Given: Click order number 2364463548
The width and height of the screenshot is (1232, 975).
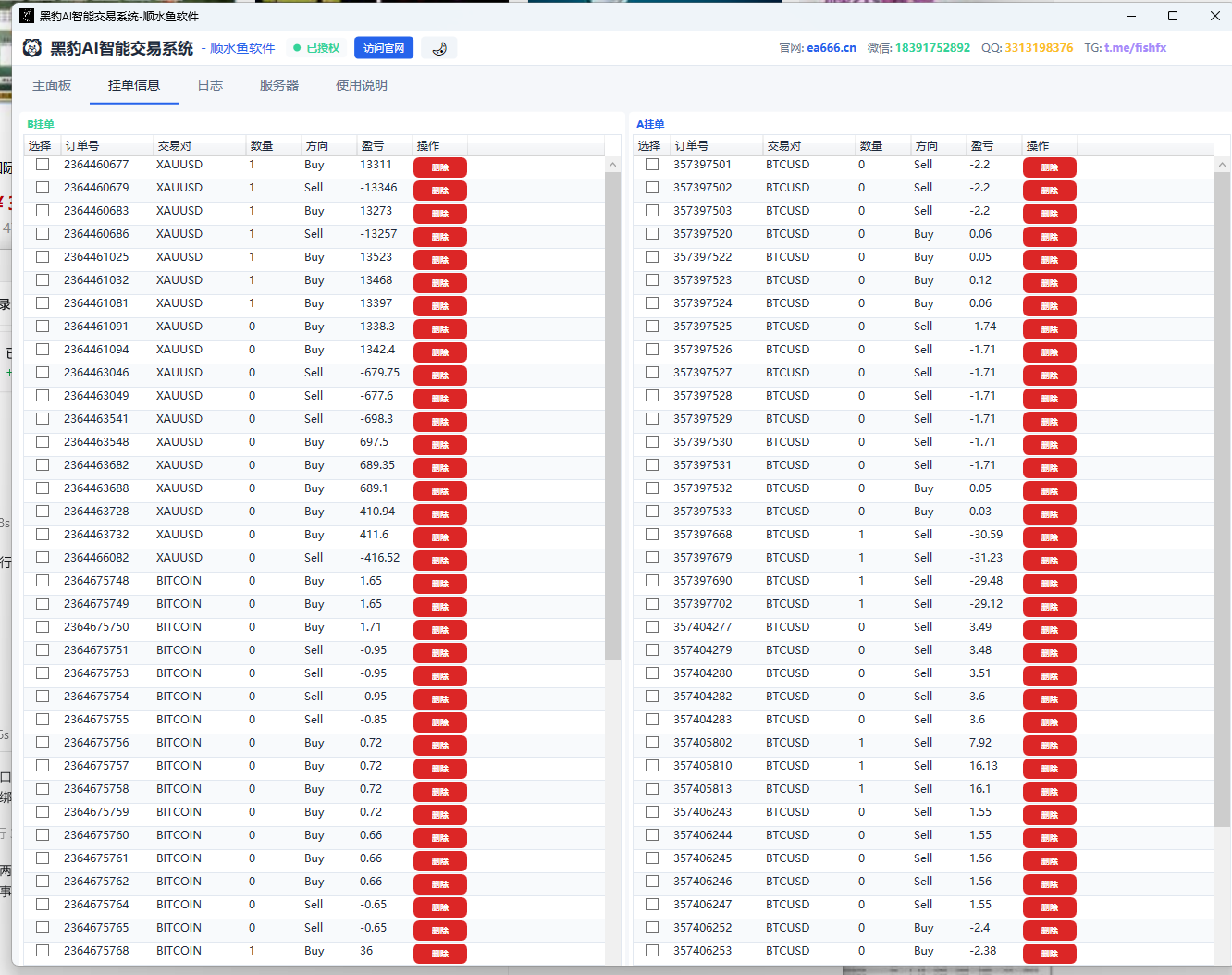Looking at the screenshot, I should (96, 442).
